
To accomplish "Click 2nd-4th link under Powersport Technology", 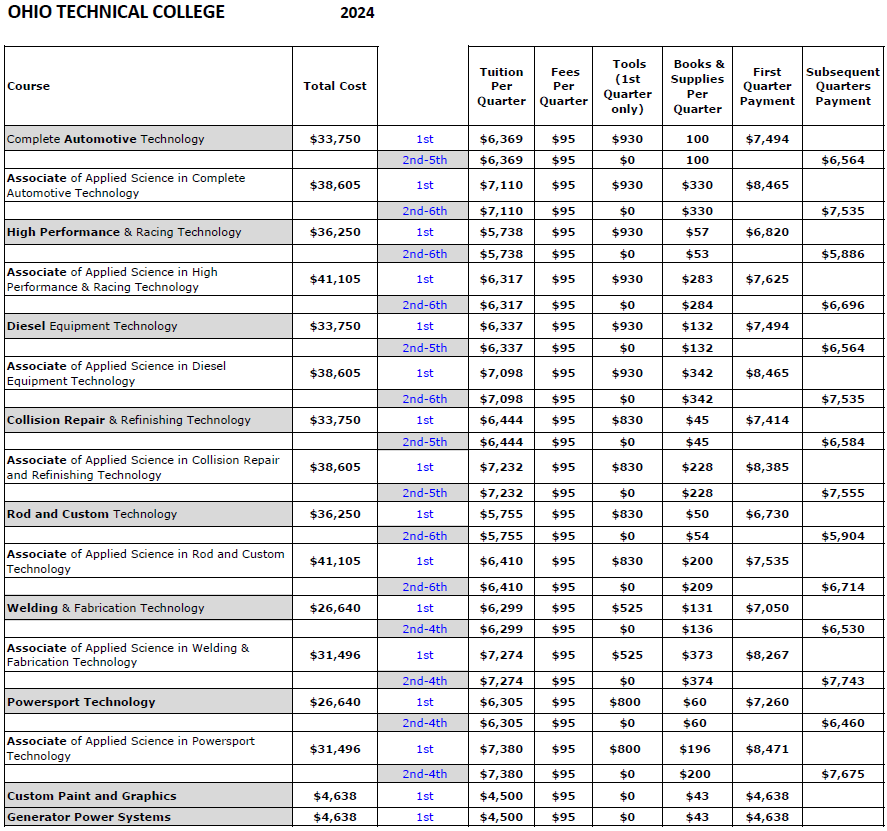I will 424,723.
